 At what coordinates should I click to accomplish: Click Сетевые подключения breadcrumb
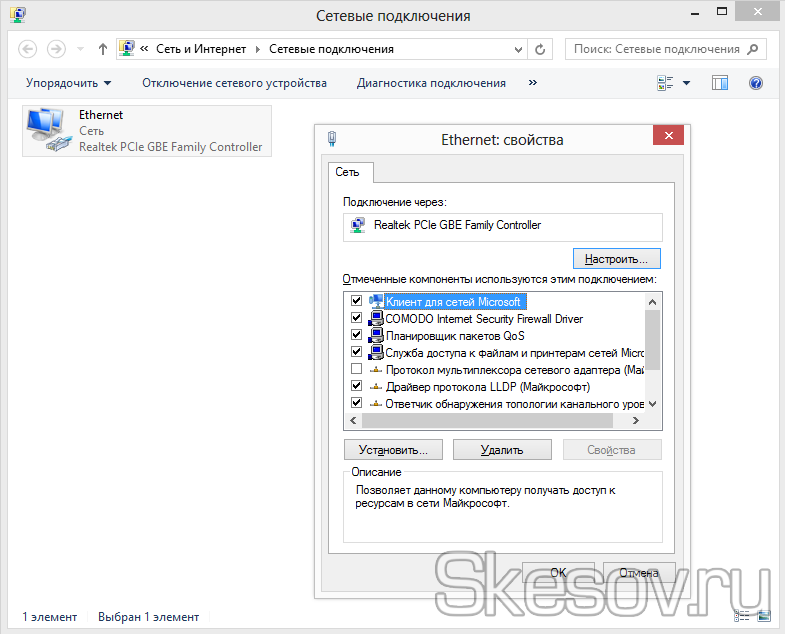331,49
